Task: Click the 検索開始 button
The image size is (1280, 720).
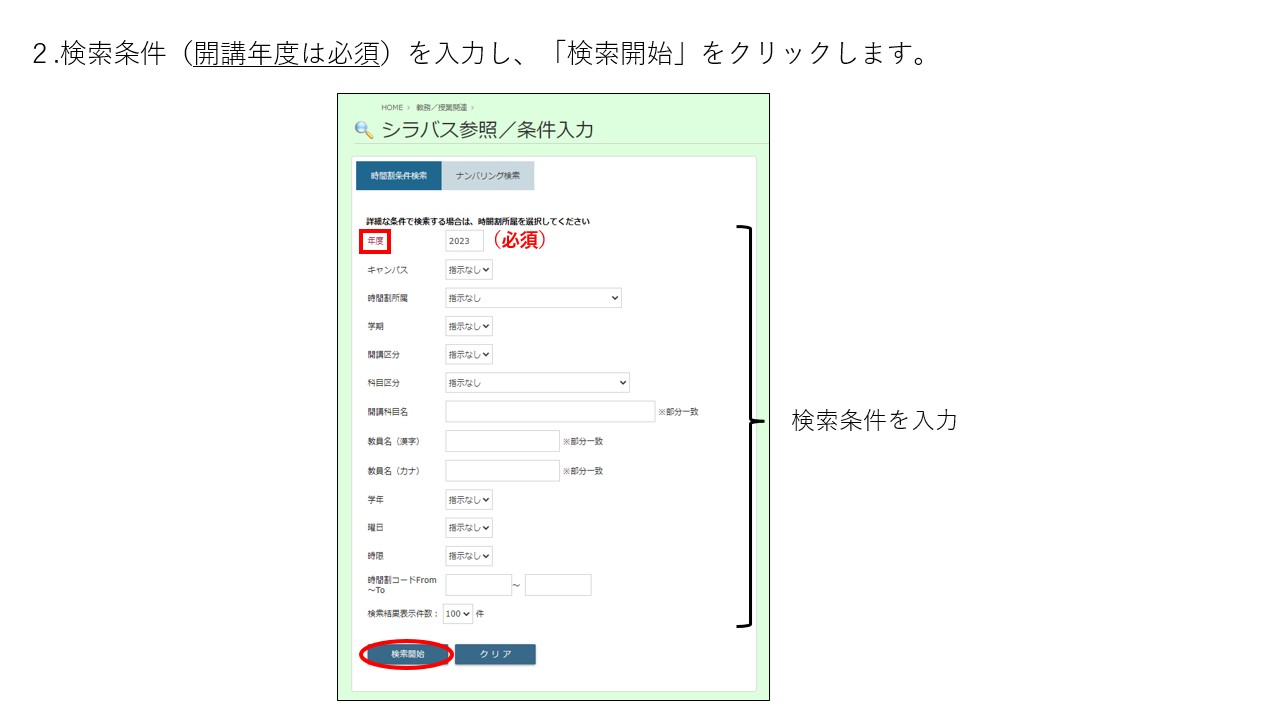Action: (408, 654)
